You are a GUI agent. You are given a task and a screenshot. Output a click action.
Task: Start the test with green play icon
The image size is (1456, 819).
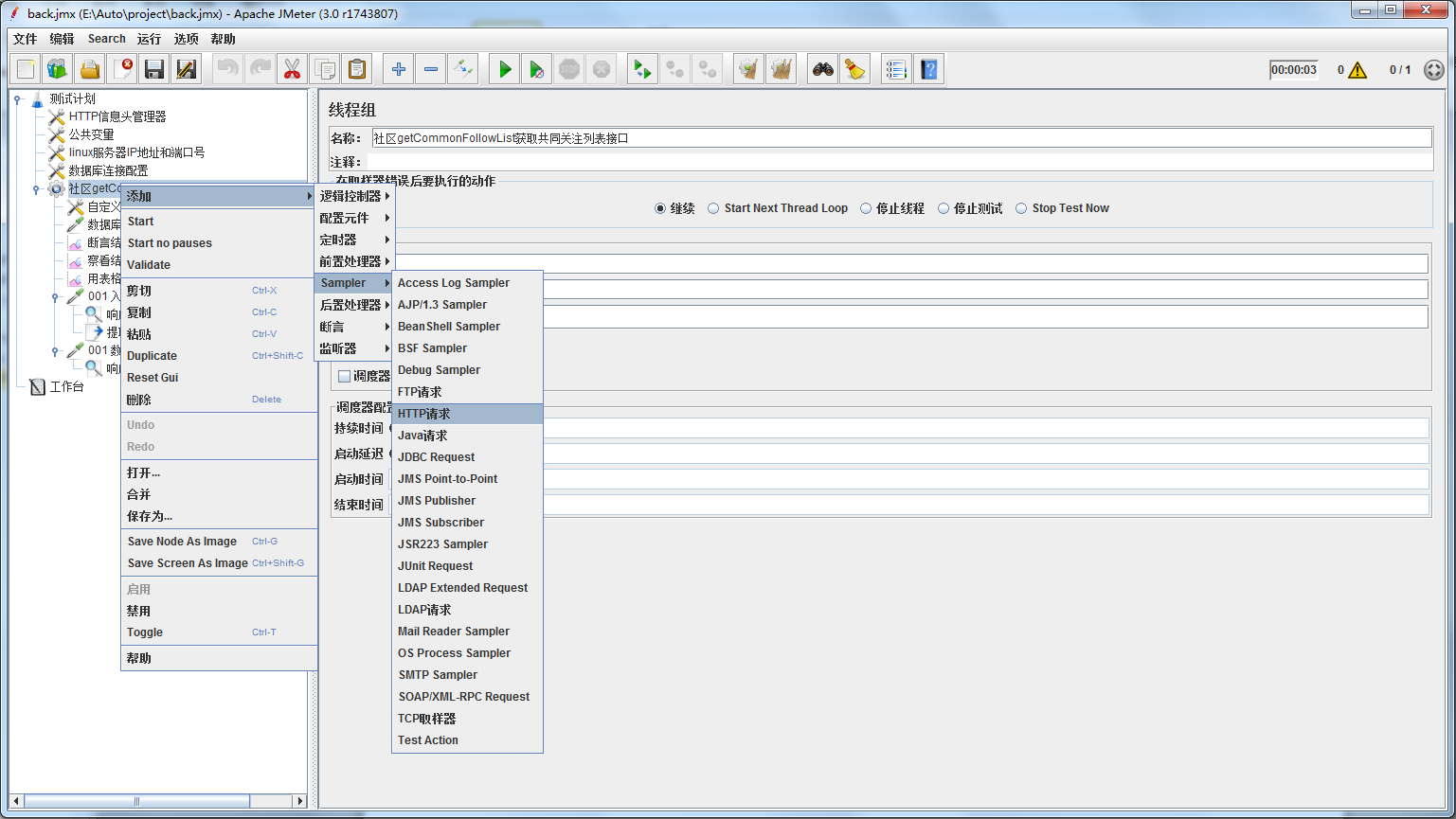(x=505, y=69)
